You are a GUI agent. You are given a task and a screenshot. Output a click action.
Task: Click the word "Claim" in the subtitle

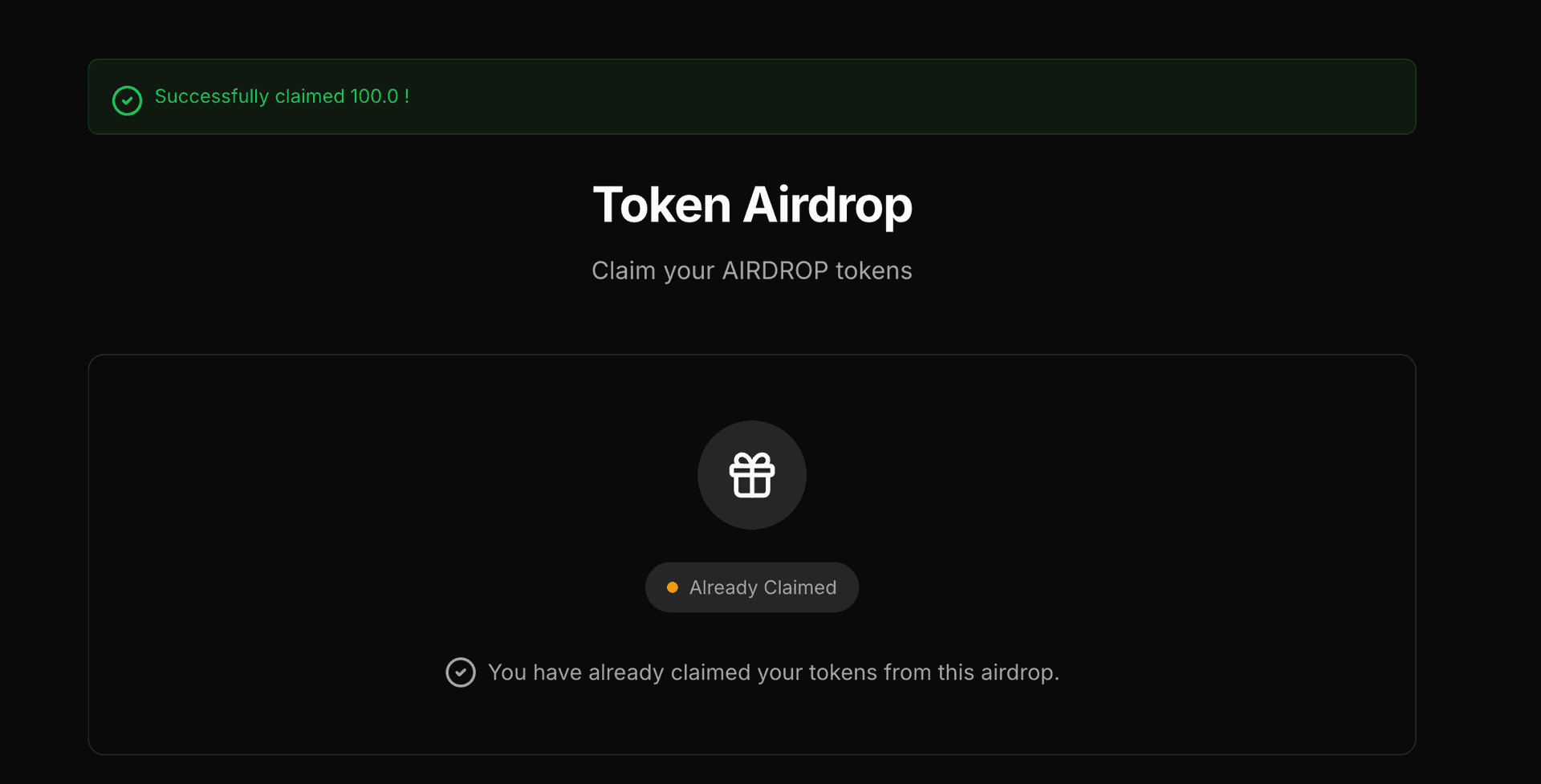[624, 270]
